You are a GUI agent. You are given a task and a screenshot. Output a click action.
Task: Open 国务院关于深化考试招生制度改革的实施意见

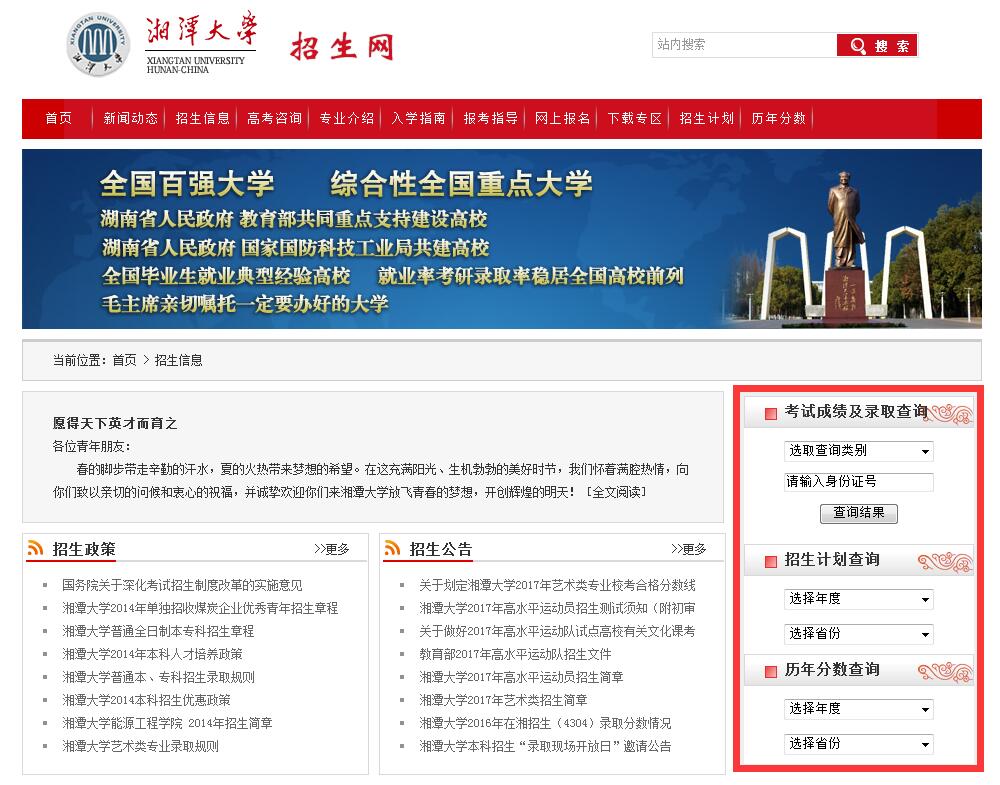[x=182, y=585]
